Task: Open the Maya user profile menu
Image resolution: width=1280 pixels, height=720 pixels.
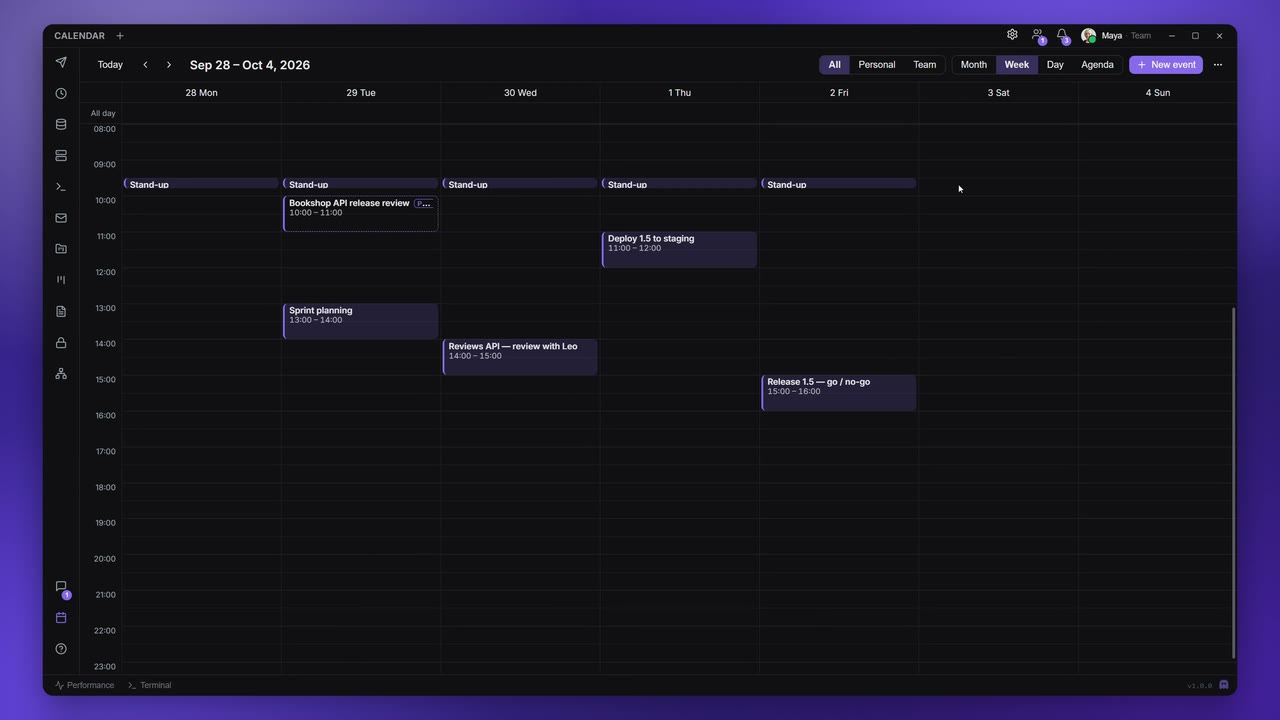Action: click(1115, 36)
